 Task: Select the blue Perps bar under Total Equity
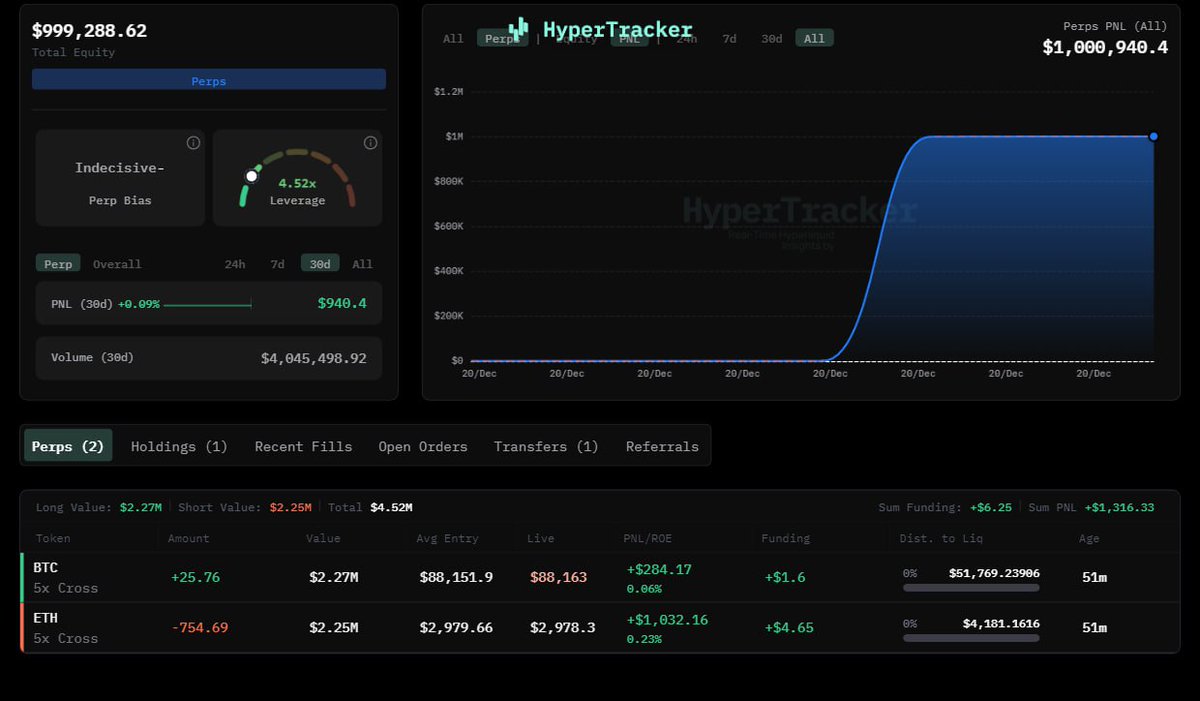point(208,80)
